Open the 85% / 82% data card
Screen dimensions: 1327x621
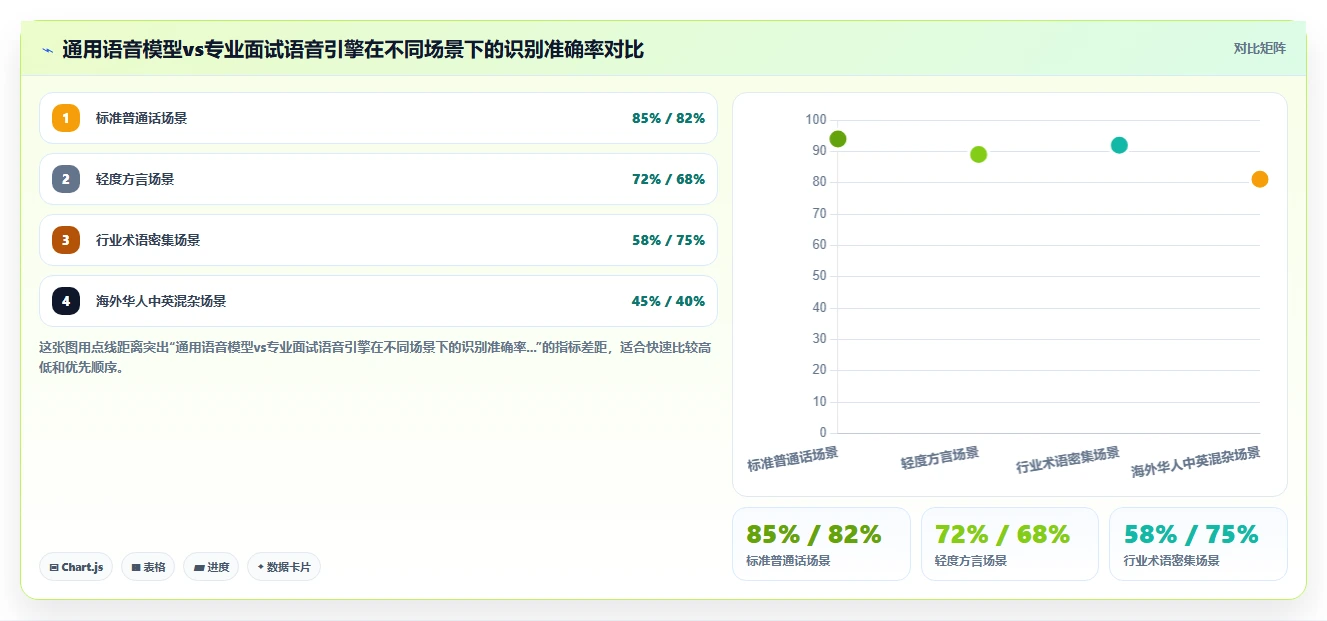coord(821,544)
